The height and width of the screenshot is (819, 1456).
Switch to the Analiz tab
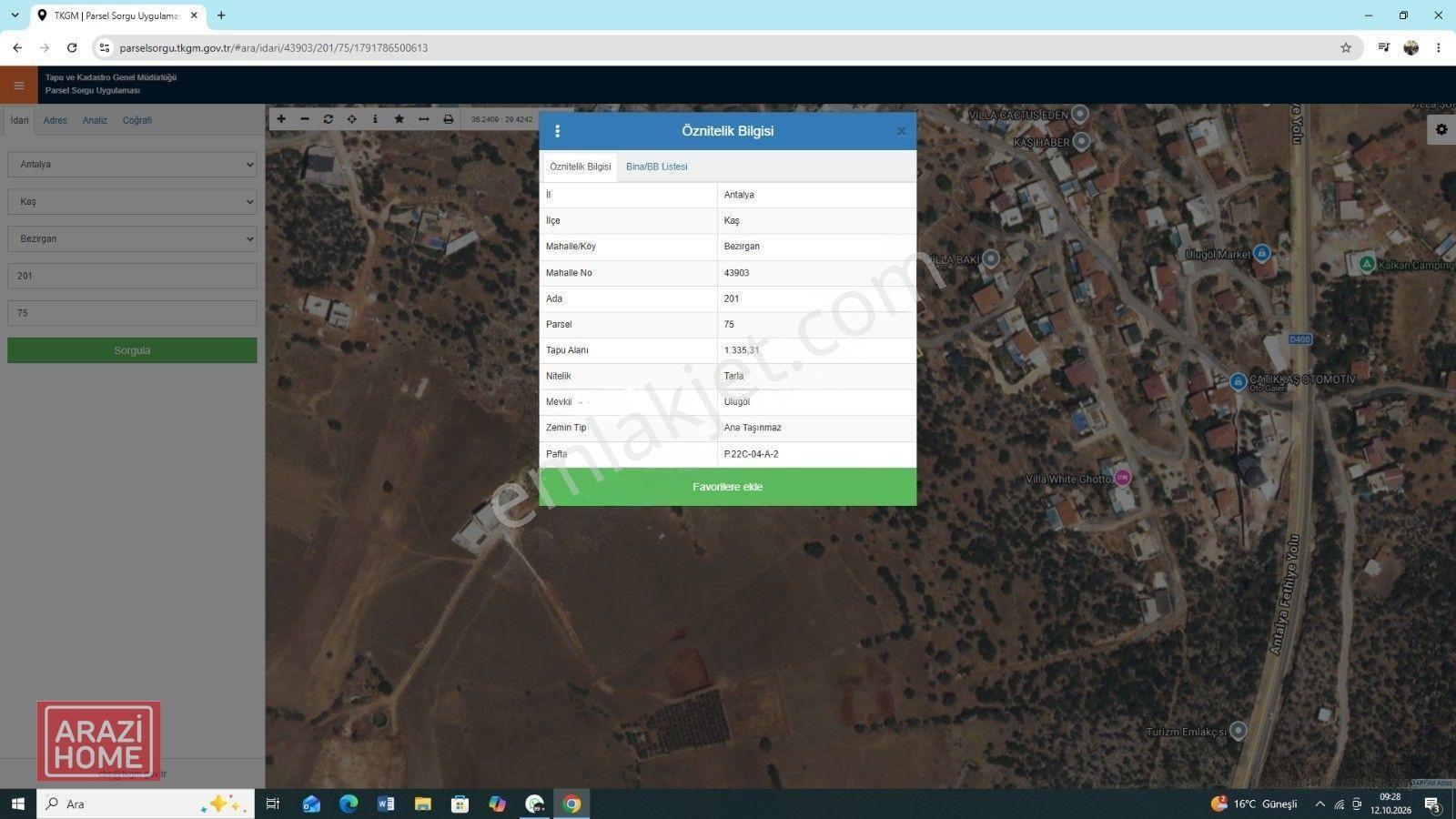(x=95, y=120)
